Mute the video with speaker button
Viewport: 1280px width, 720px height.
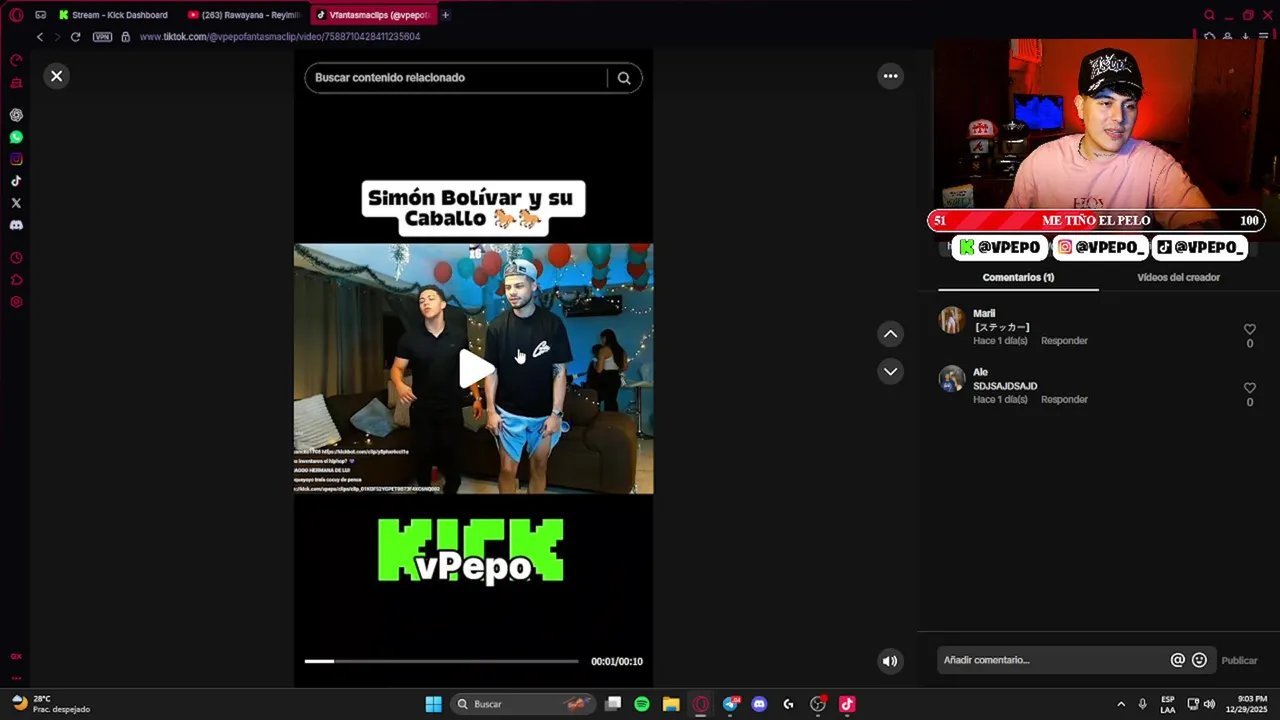point(890,660)
